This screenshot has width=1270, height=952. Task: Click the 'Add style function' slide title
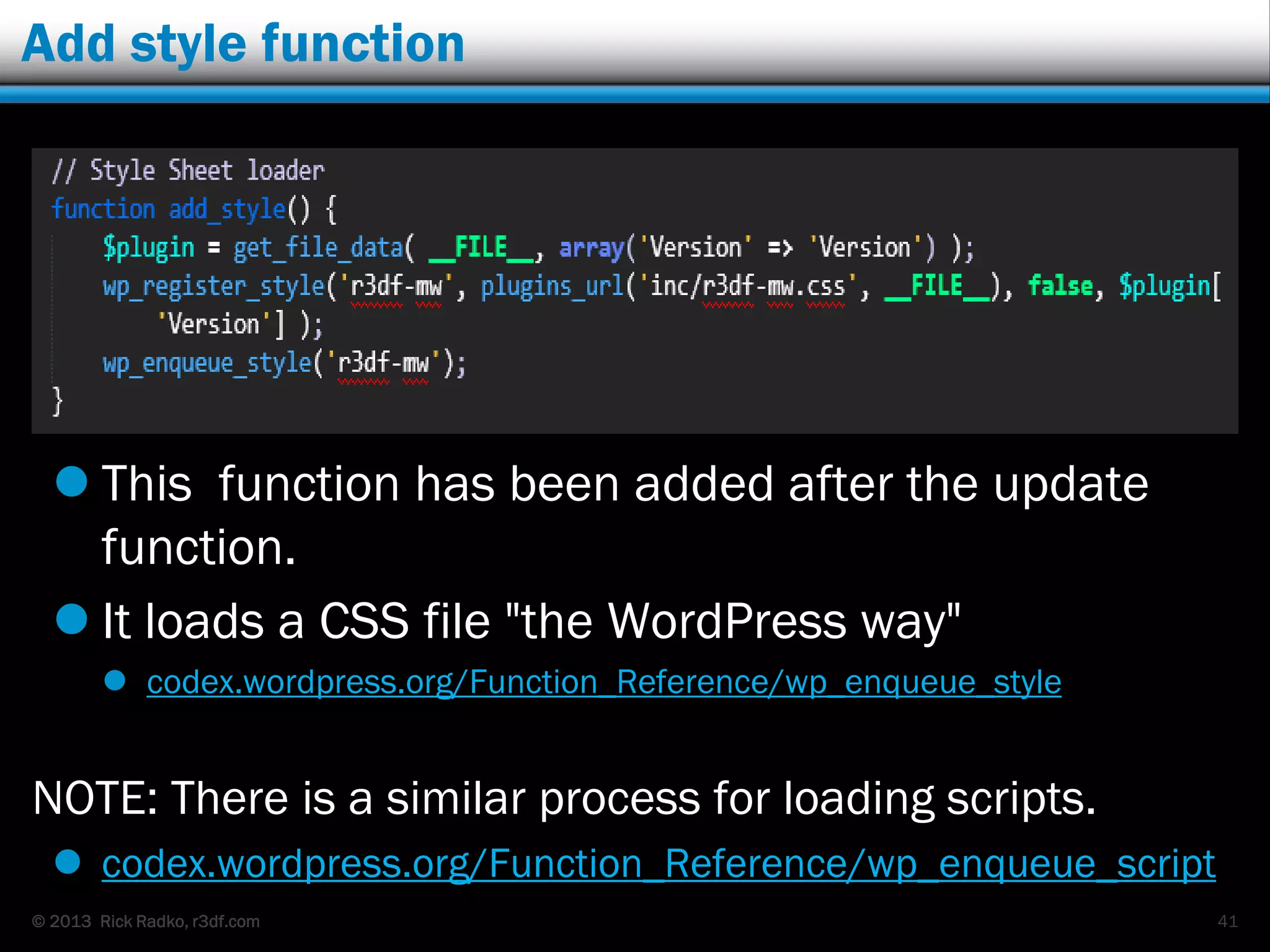pyautogui.click(x=243, y=43)
